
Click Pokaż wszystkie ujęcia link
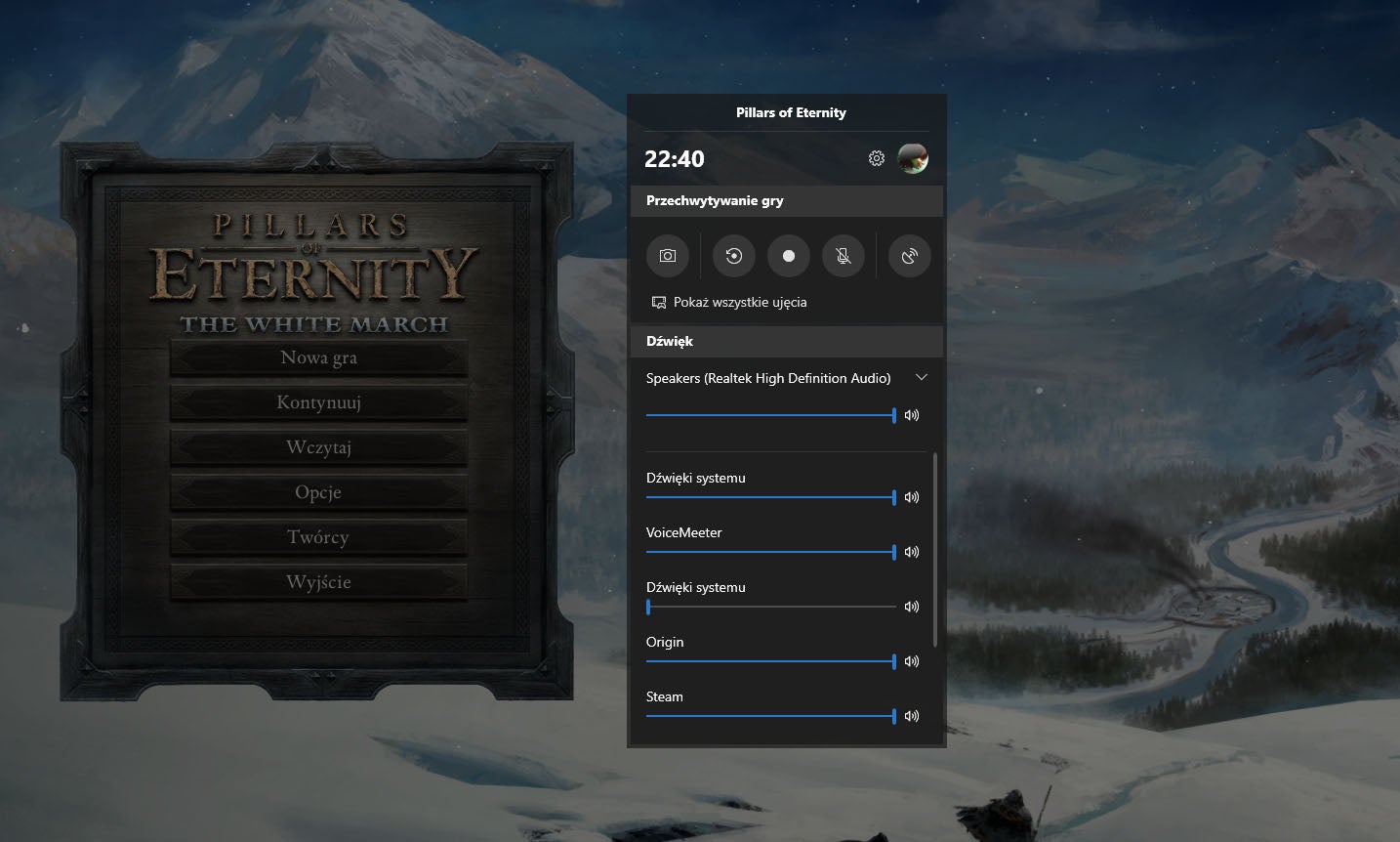pos(740,302)
